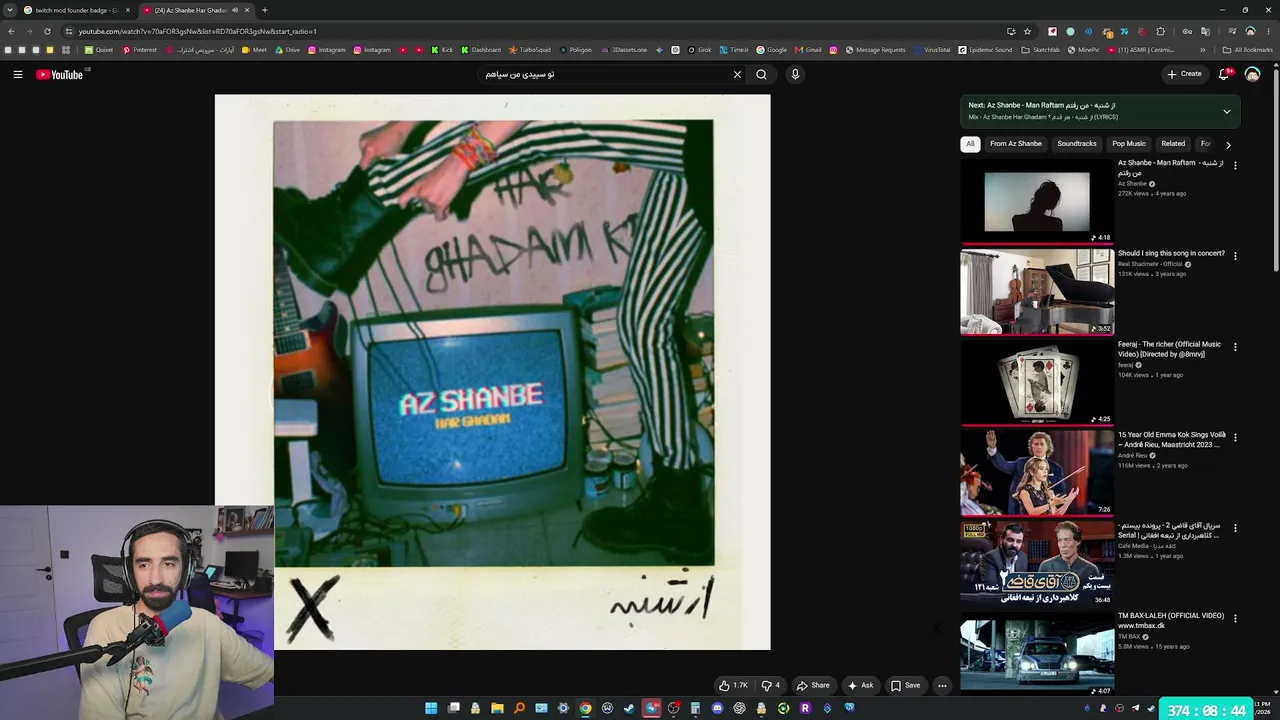The width and height of the screenshot is (1280, 720).
Task: Select the All filter chip
Action: point(970,144)
